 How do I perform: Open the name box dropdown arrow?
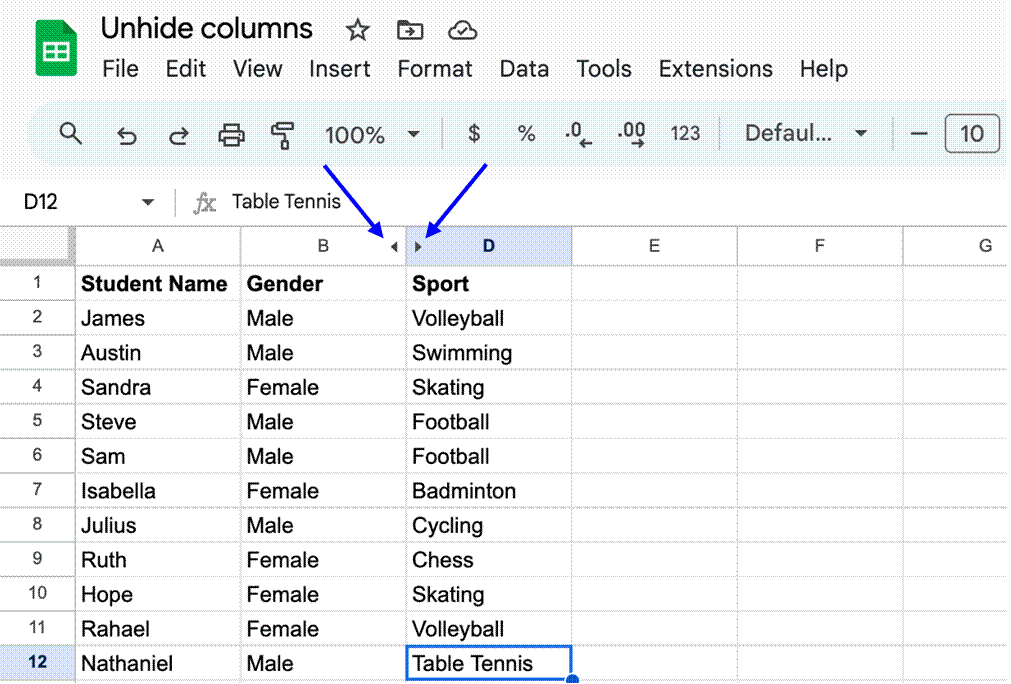[x=147, y=201]
